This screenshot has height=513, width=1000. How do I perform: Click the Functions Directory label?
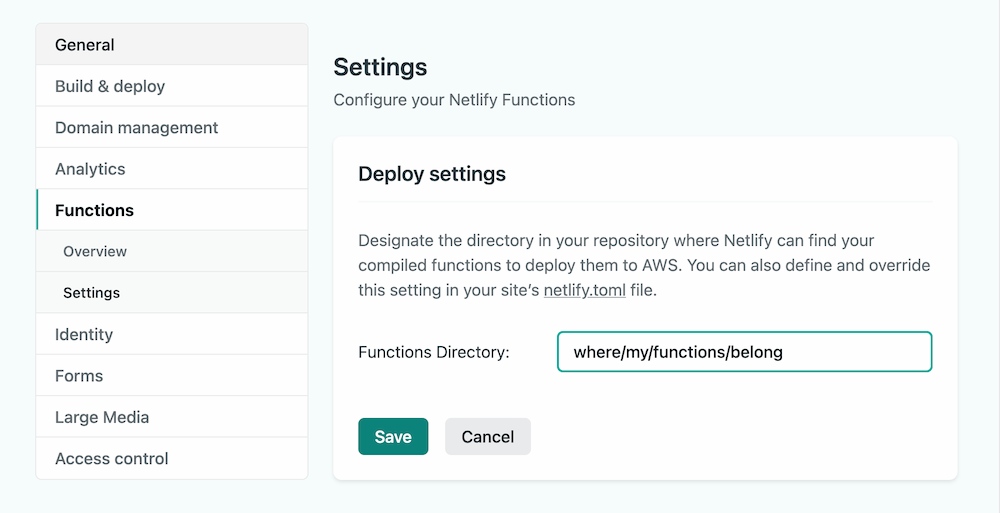click(x=434, y=352)
